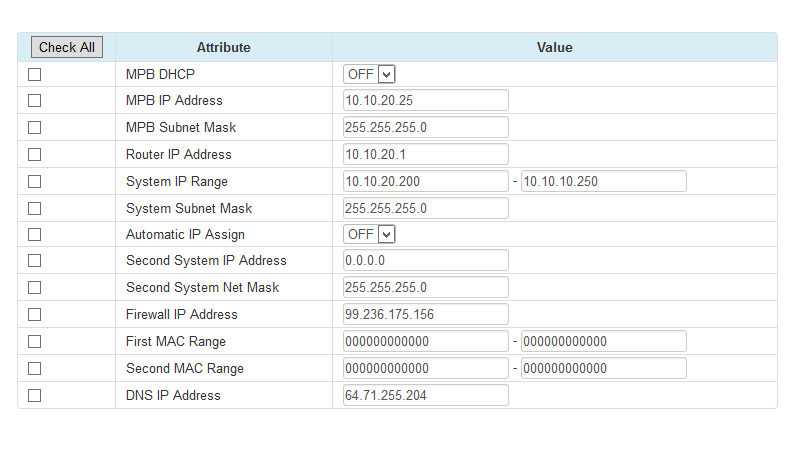791x451 pixels.
Task: Check the Second MAC Range checkbox
Action: click(34, 369)
